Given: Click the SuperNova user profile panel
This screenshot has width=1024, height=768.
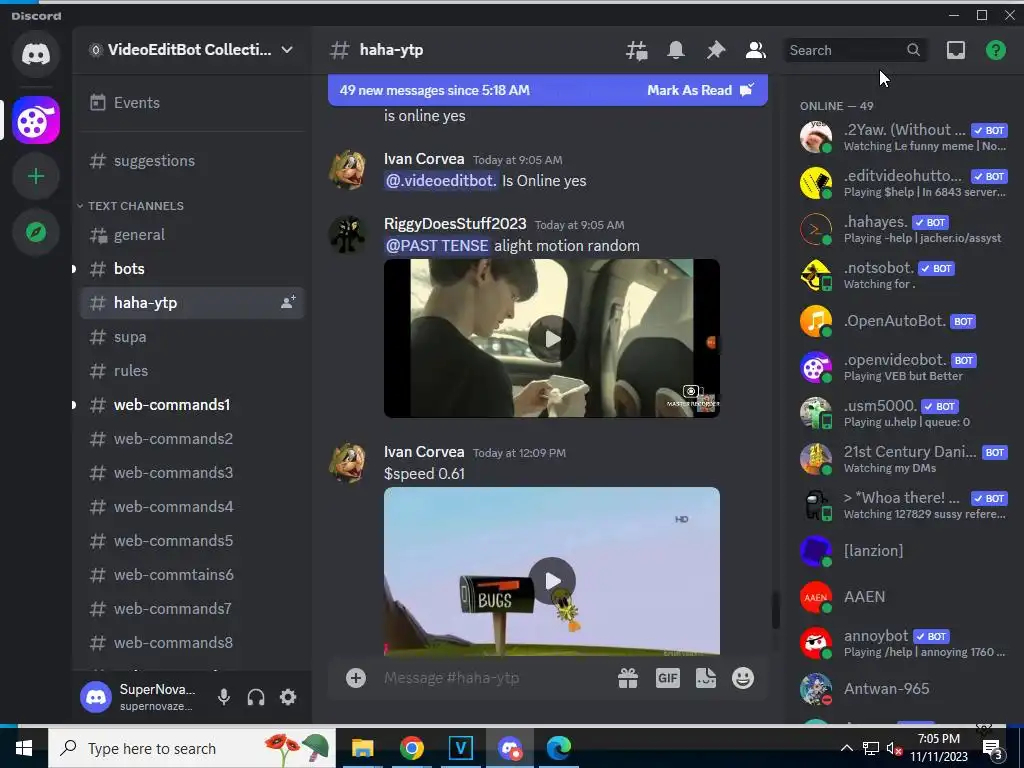Looking at the screenshot, I should [x=140, y=697].
